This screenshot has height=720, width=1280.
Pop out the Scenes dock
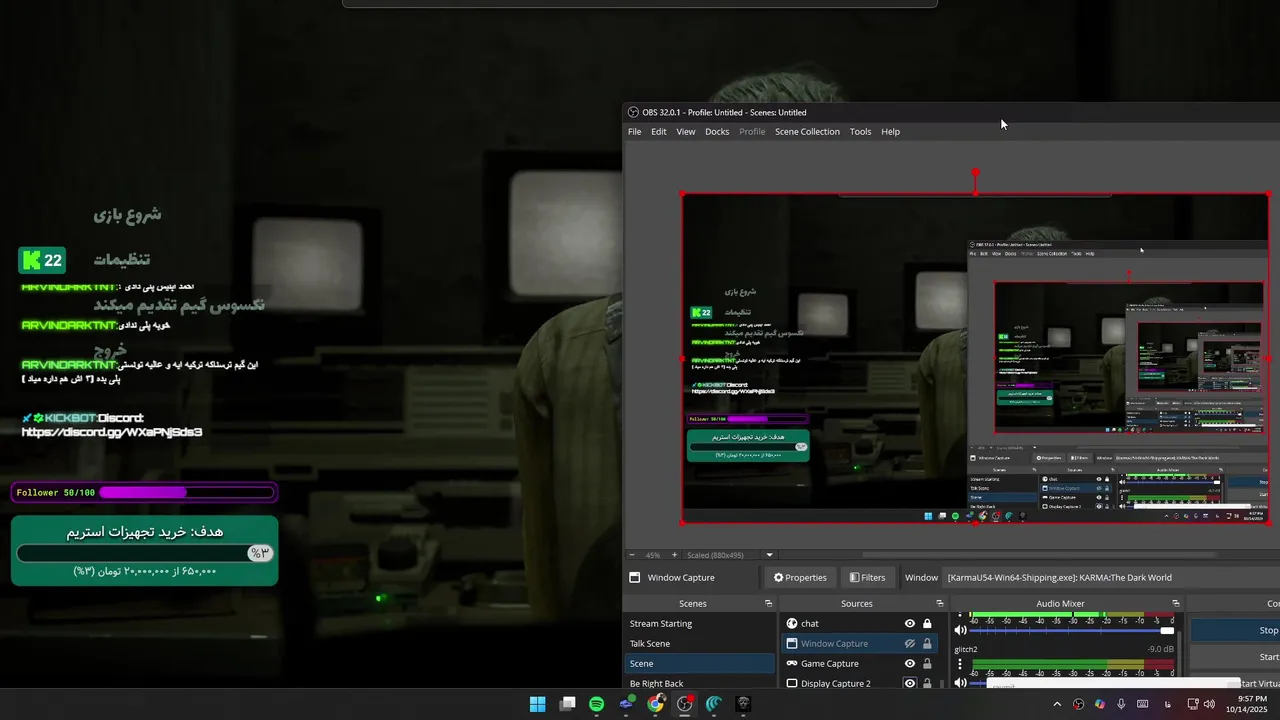point(768,604)
